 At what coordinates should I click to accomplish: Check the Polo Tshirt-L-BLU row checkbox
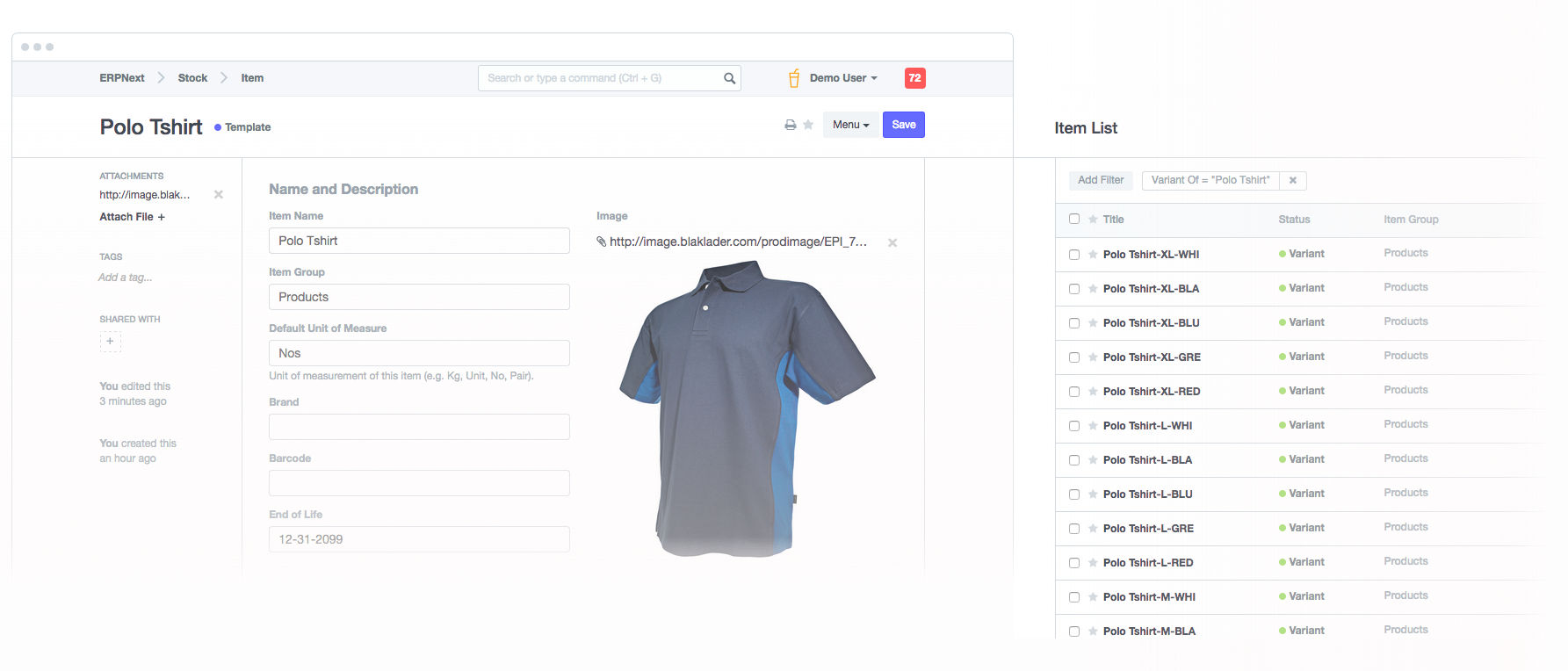pyautogui.click(x=1074, y=494)
